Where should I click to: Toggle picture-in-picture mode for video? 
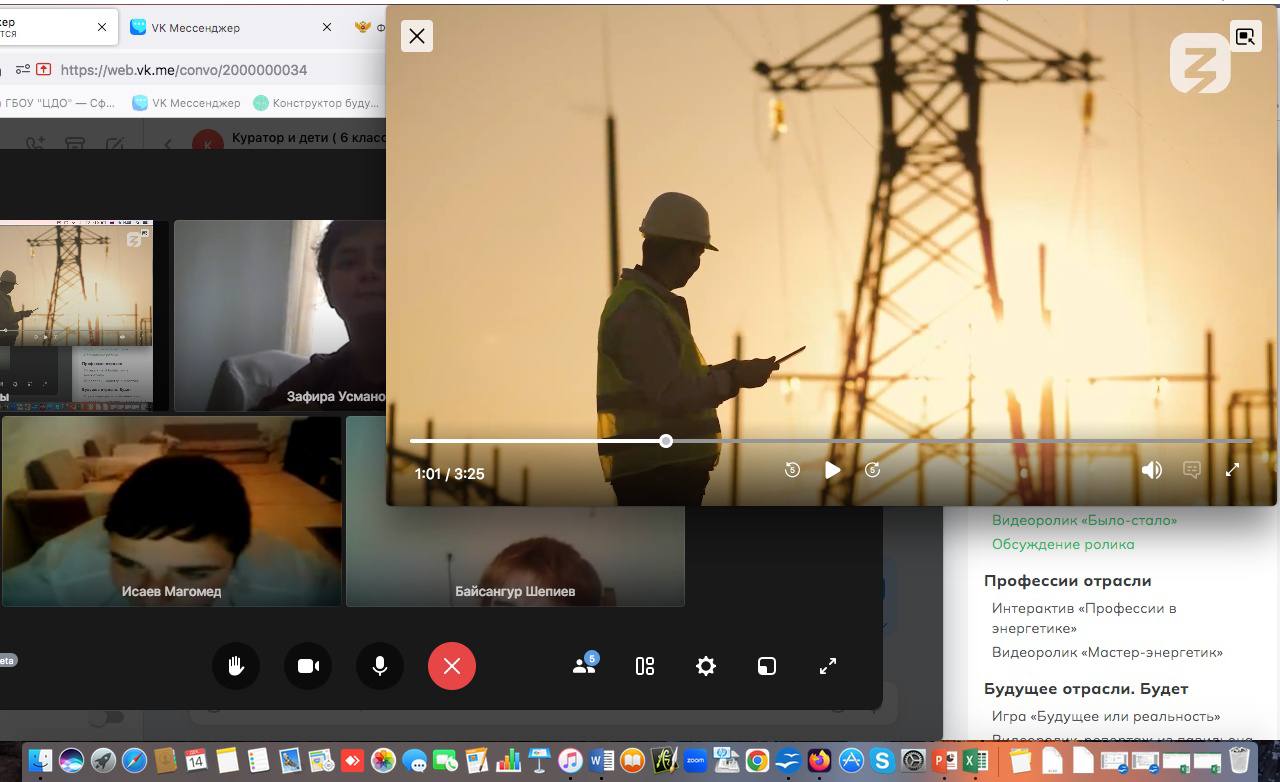tap(1245, 37)
